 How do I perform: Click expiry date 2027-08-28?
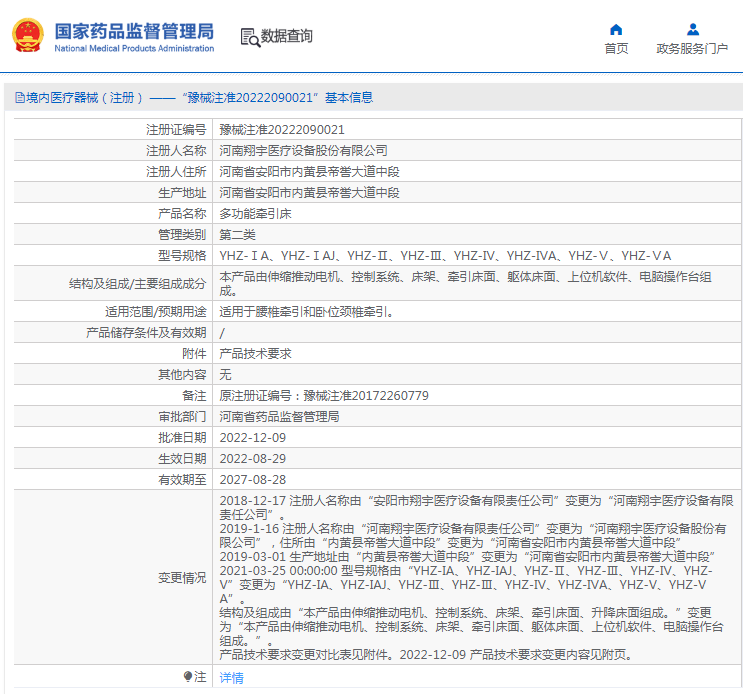pos(253,479)
